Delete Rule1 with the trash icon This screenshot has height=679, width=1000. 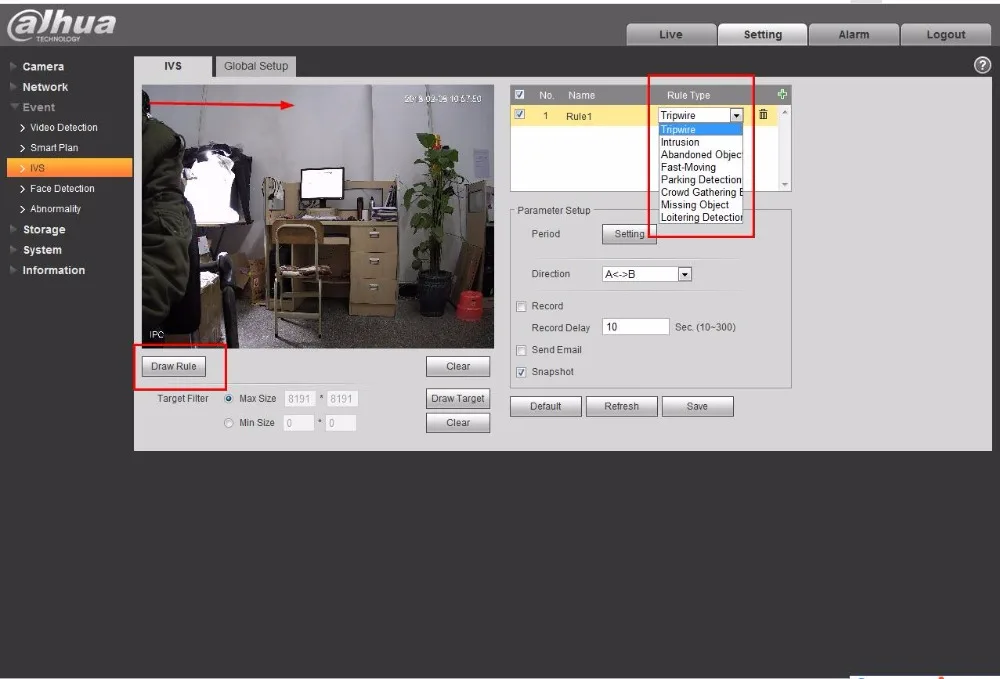(763, 115)
